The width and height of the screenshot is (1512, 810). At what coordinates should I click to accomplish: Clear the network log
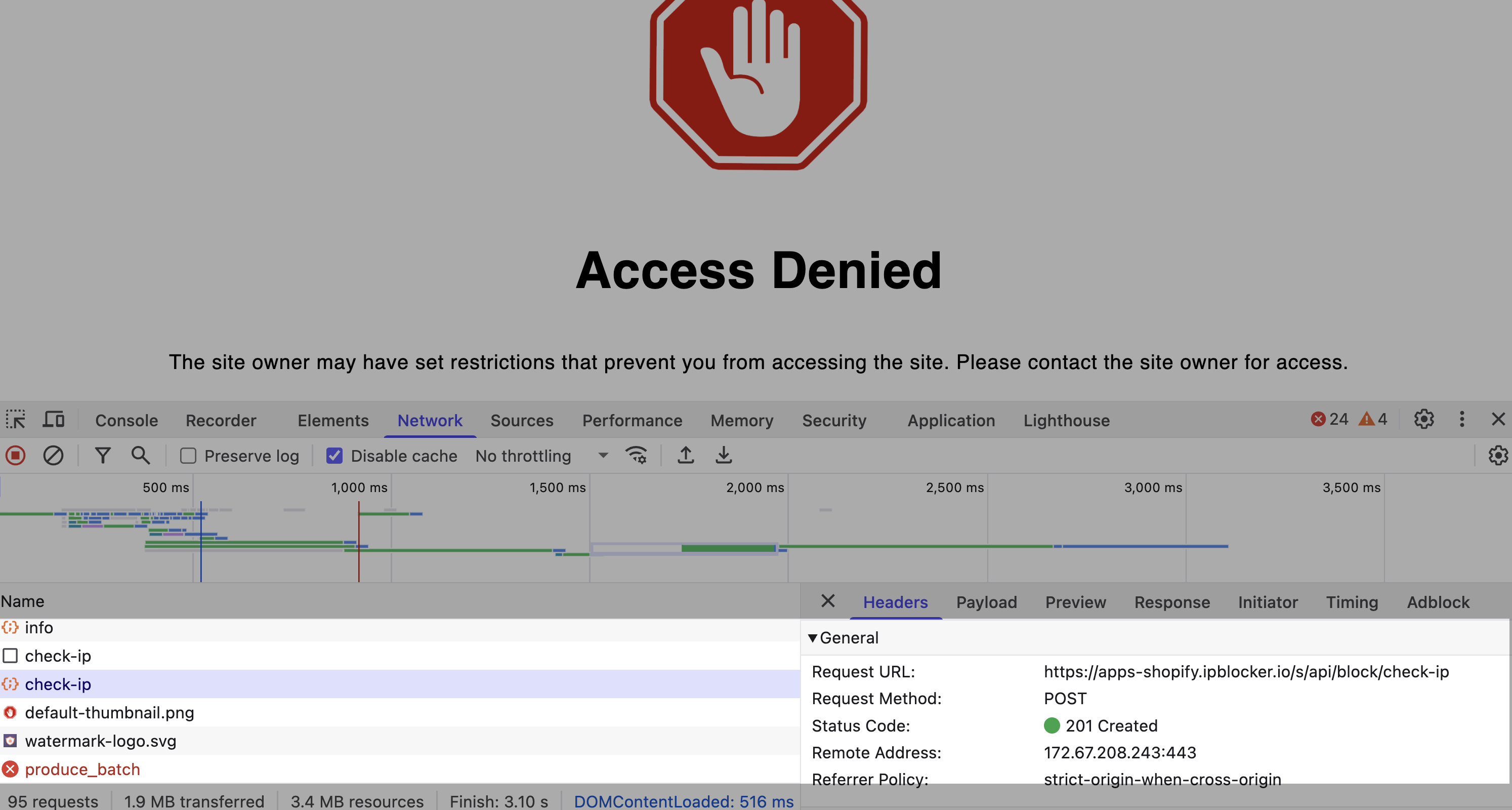pyautogui.click(x=54, y=455)
